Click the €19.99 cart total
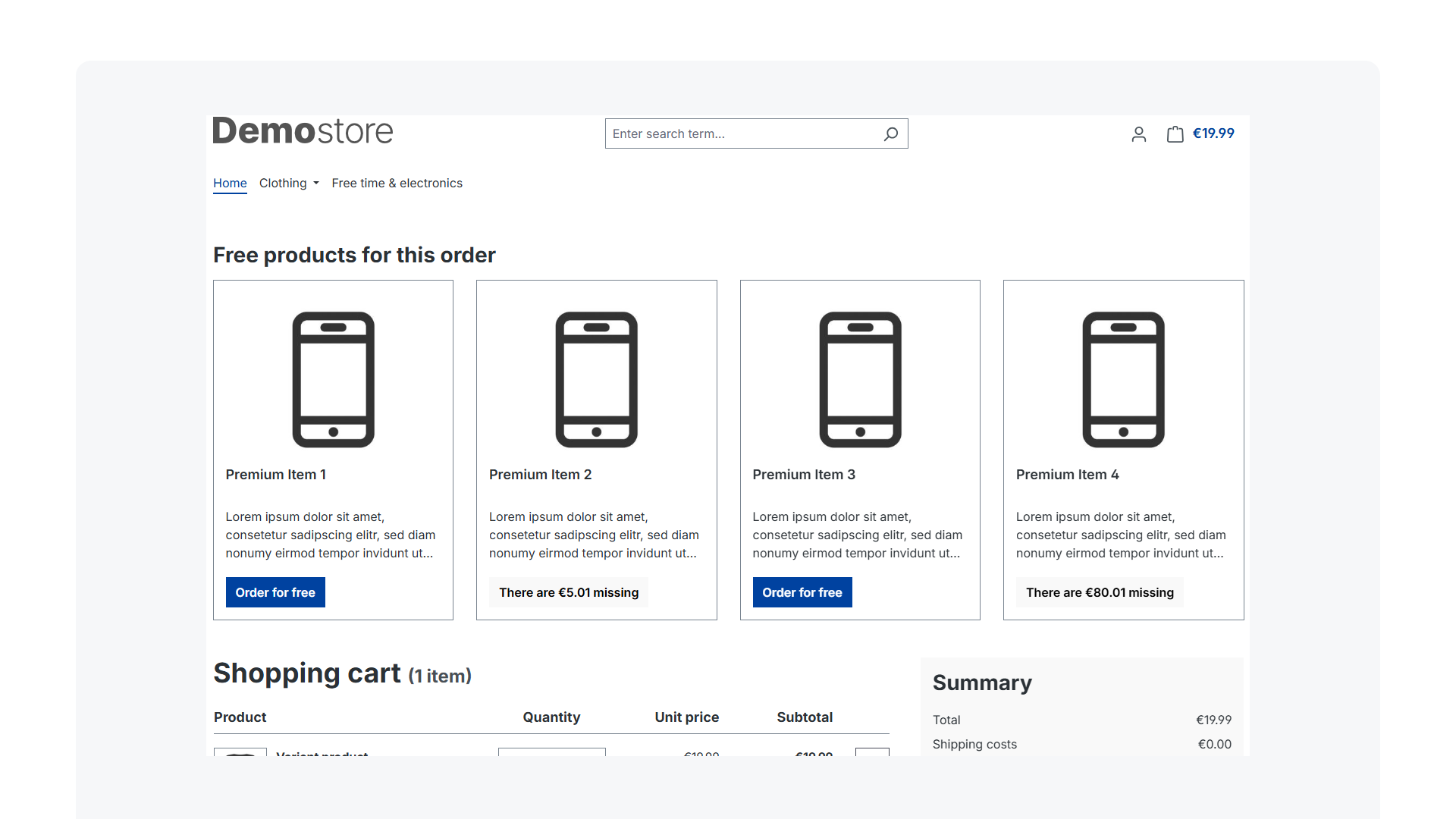Image resolution: width=1456 pixels, height=819 pixels. pyautogui.click(x=1213, y=133)
